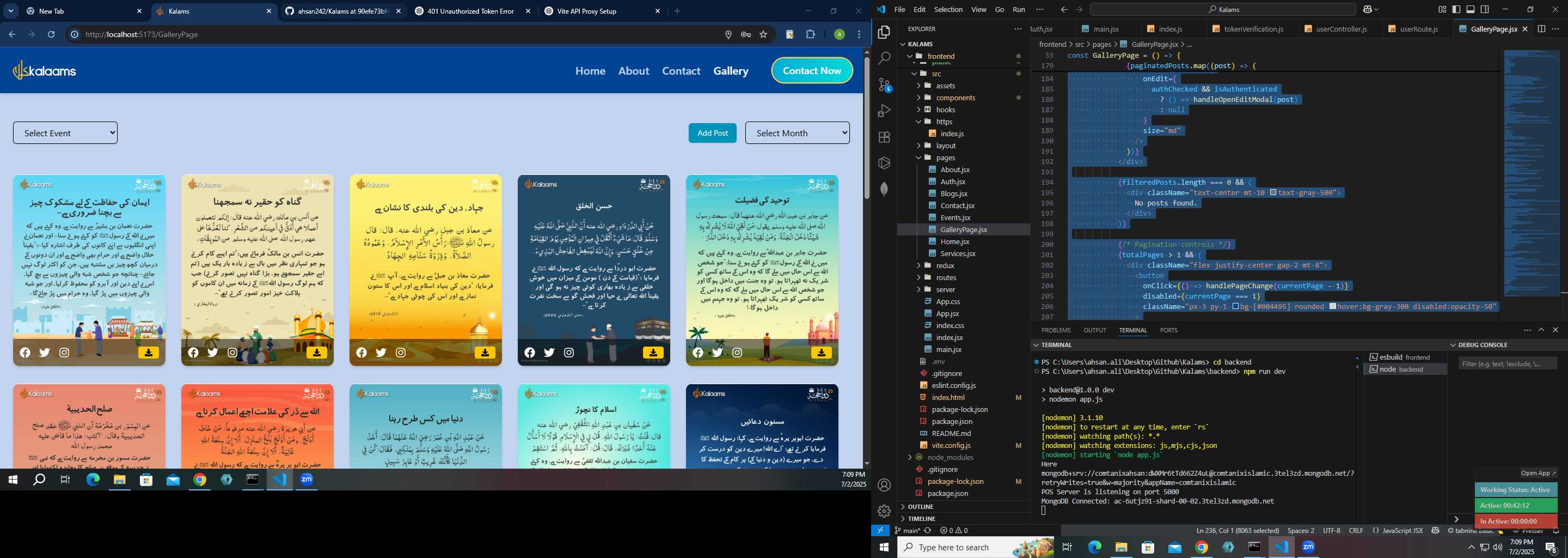
Task: Reload the localhost GalleryPage in browser
Action: [51, 35]
